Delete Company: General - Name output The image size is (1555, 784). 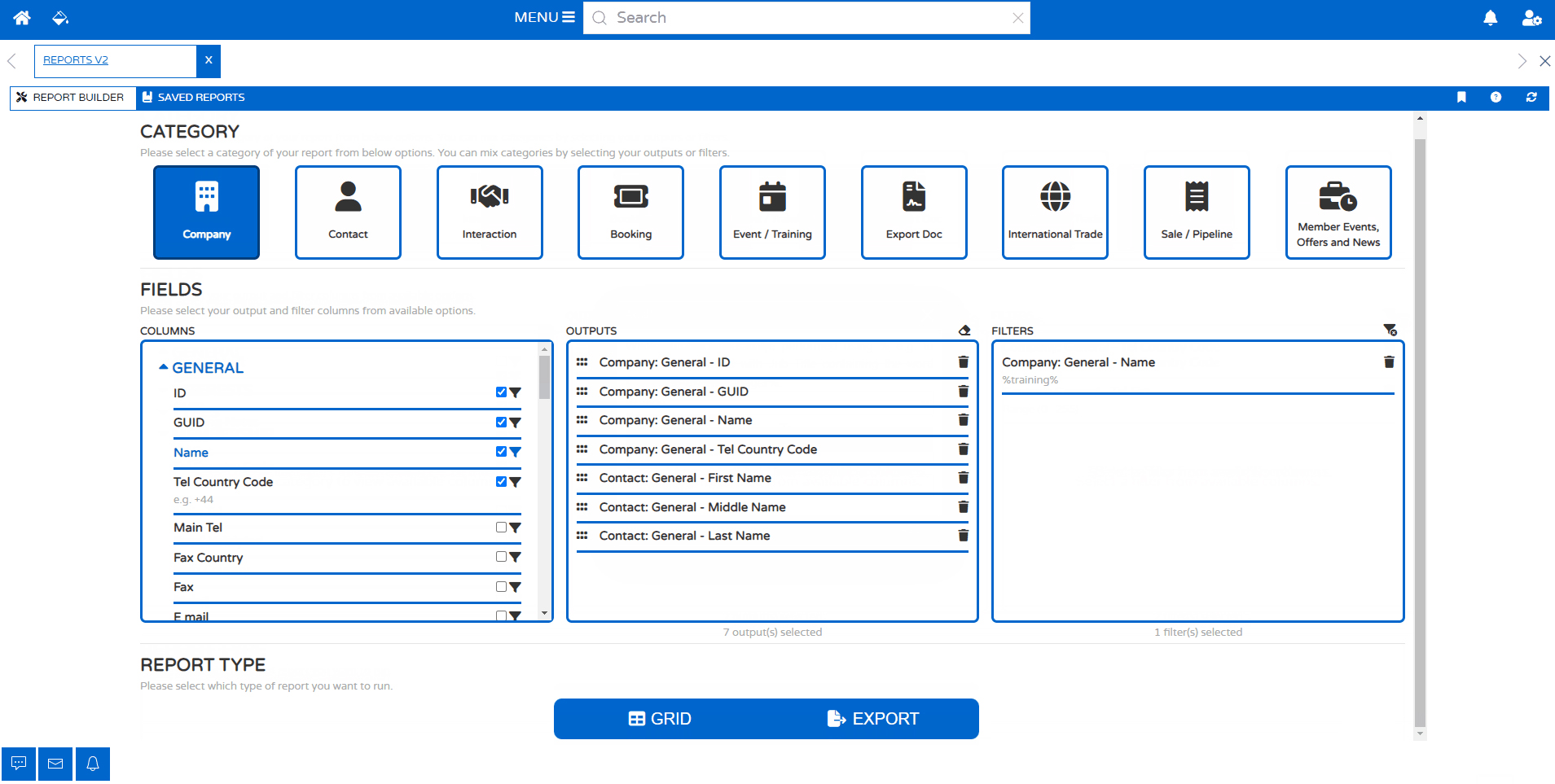(963, 420)
